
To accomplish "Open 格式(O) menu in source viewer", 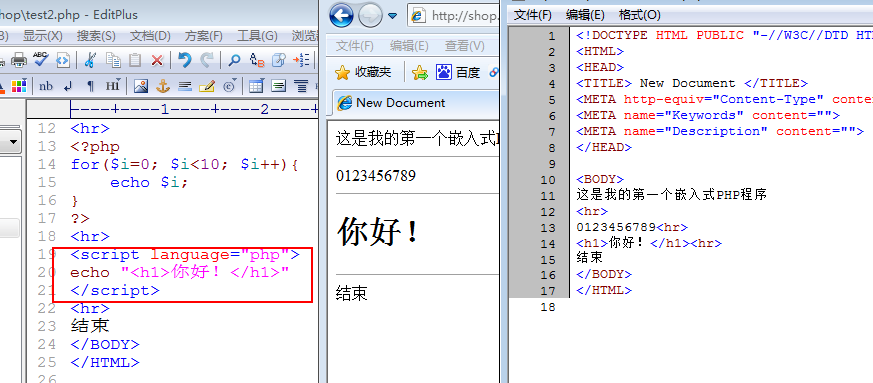I will click(x=640, y=15).
